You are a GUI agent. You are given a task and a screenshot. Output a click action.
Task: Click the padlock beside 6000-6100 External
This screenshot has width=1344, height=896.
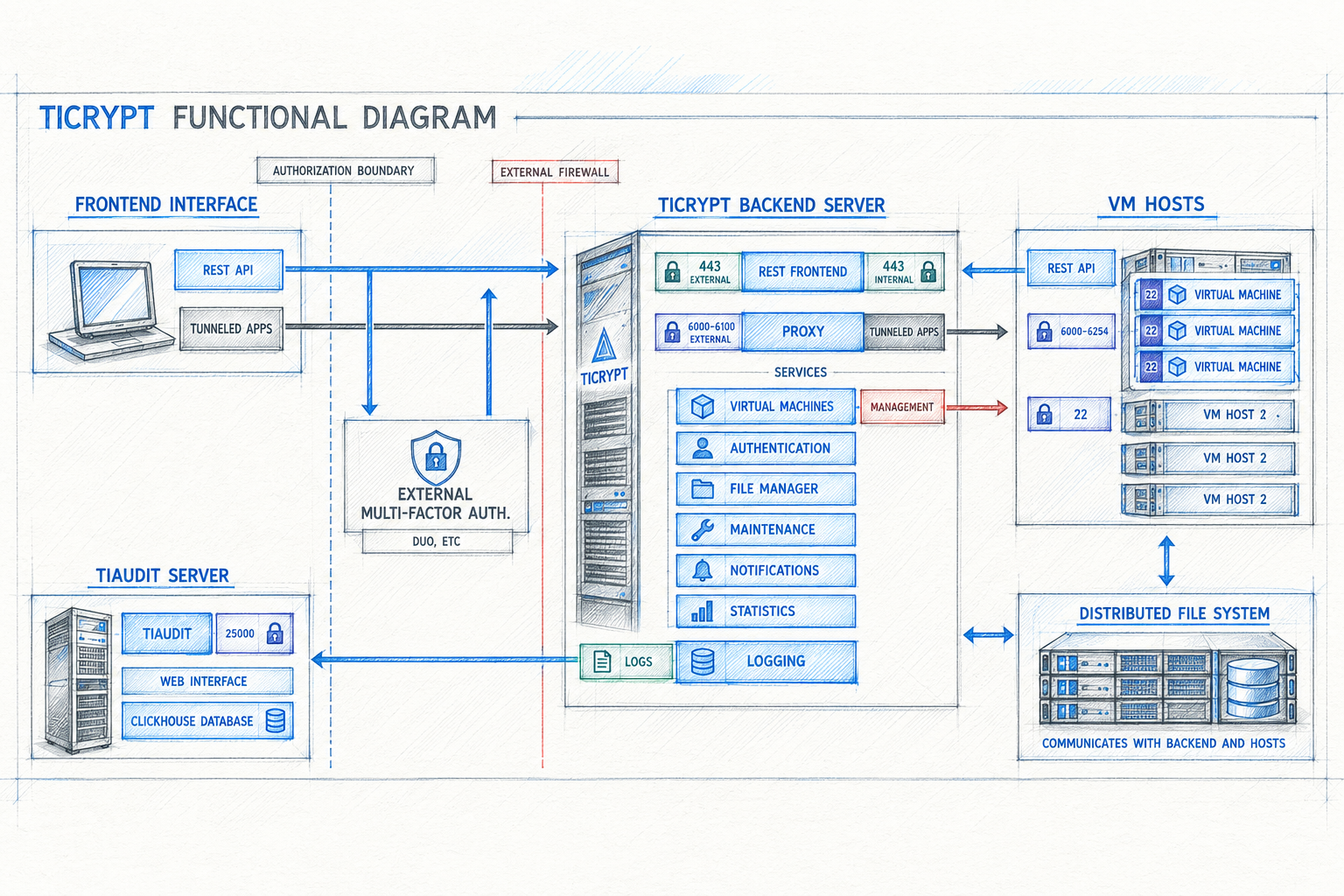pyautogui.click(x=672, y=332)
